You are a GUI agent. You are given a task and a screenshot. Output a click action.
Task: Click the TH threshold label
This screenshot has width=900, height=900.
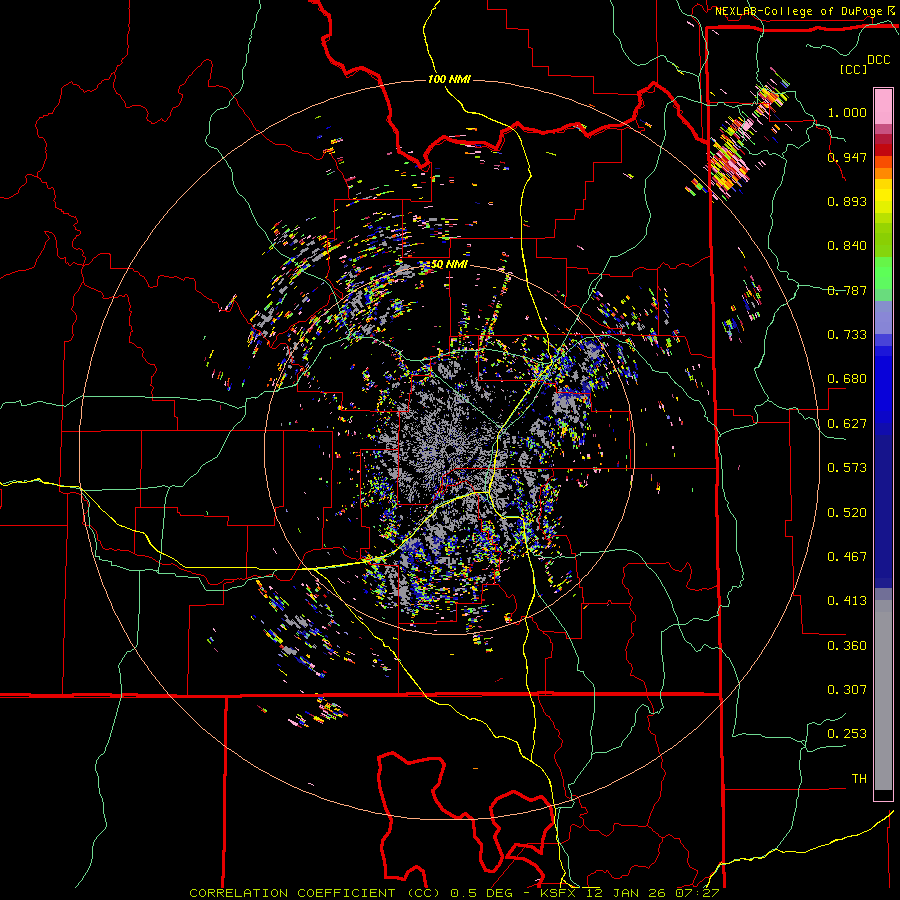pos(859,779)
